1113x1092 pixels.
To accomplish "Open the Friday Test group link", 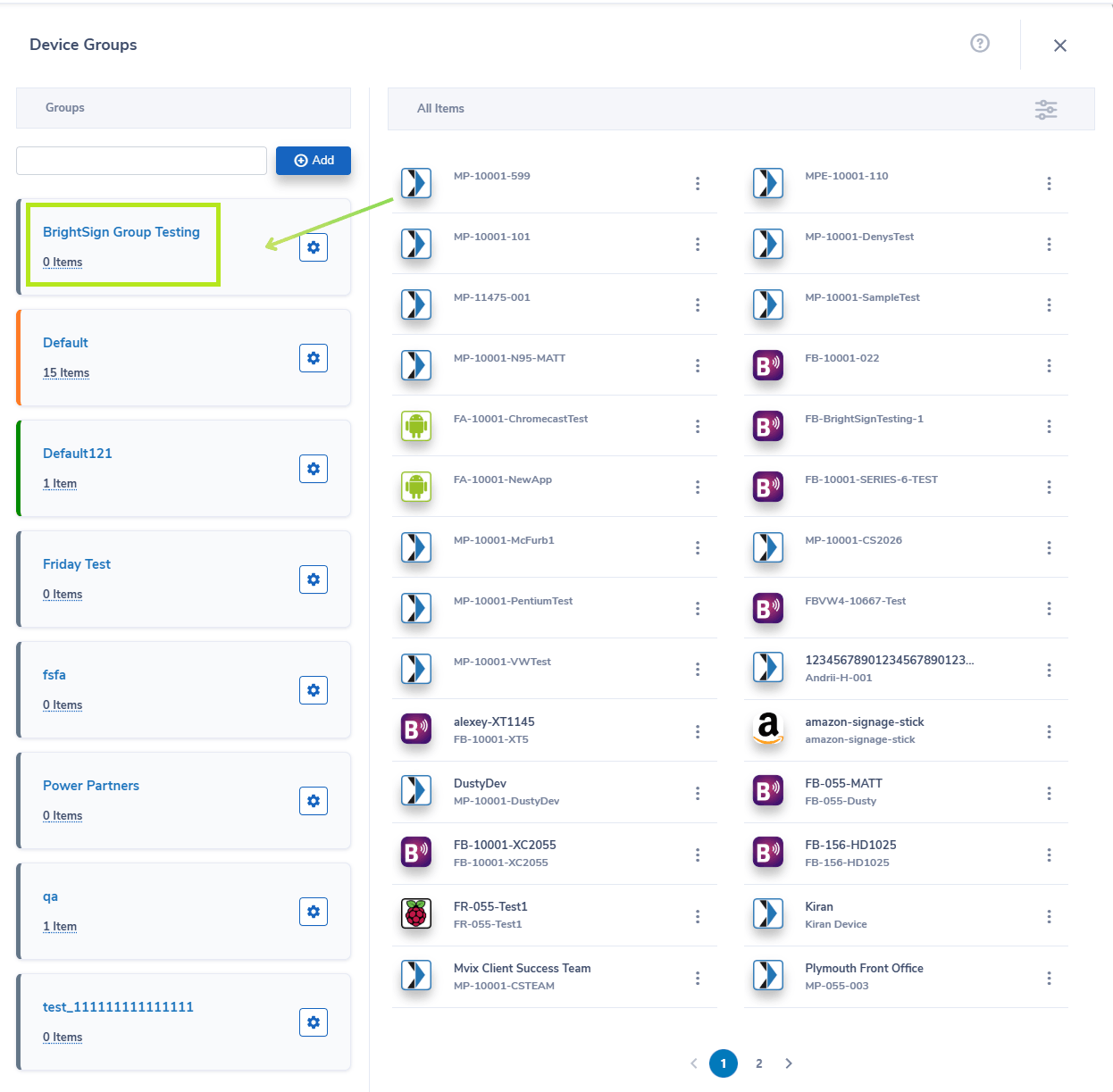I will click(x=77, y=564).
